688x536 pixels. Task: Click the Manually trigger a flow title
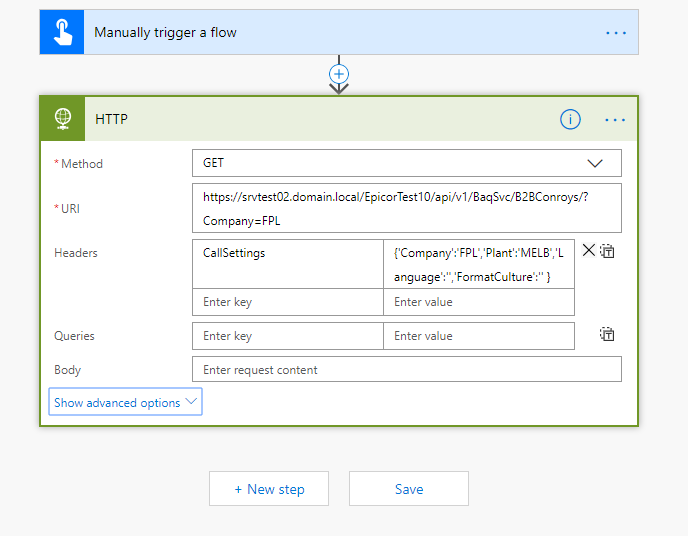click(x=165, y=32)
